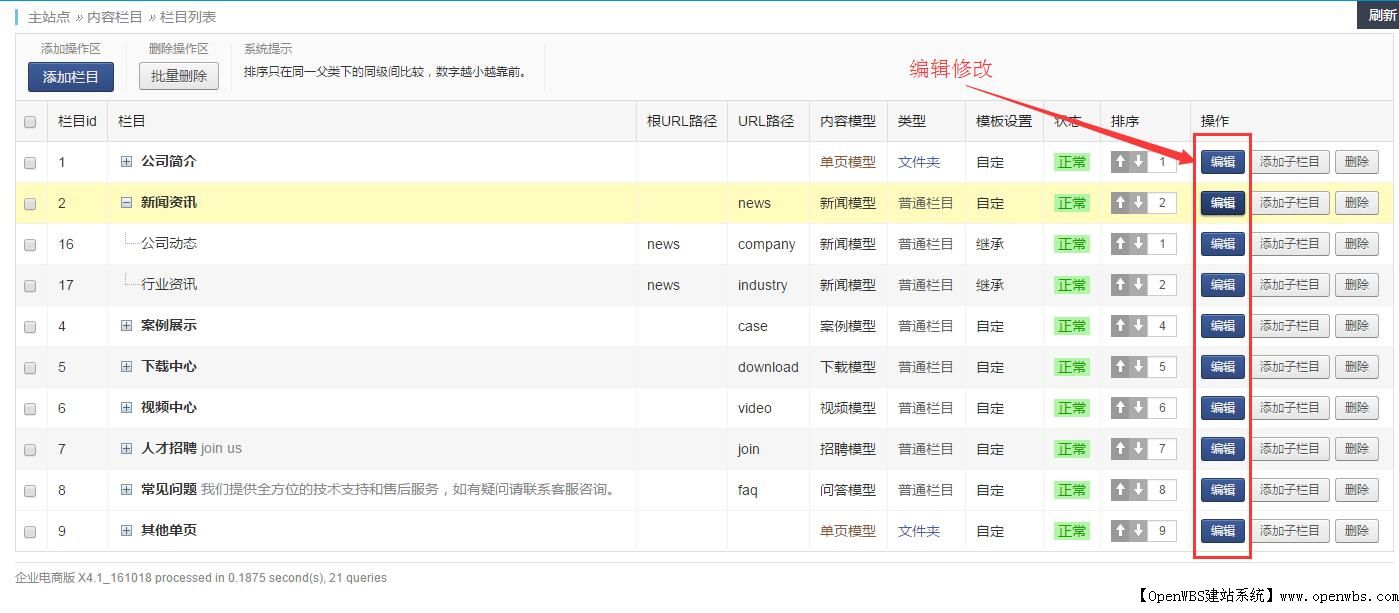1399x613 pixels.
Task: Move 下载中心 down via its arrow icon
Action: [x=1138, y=366]
